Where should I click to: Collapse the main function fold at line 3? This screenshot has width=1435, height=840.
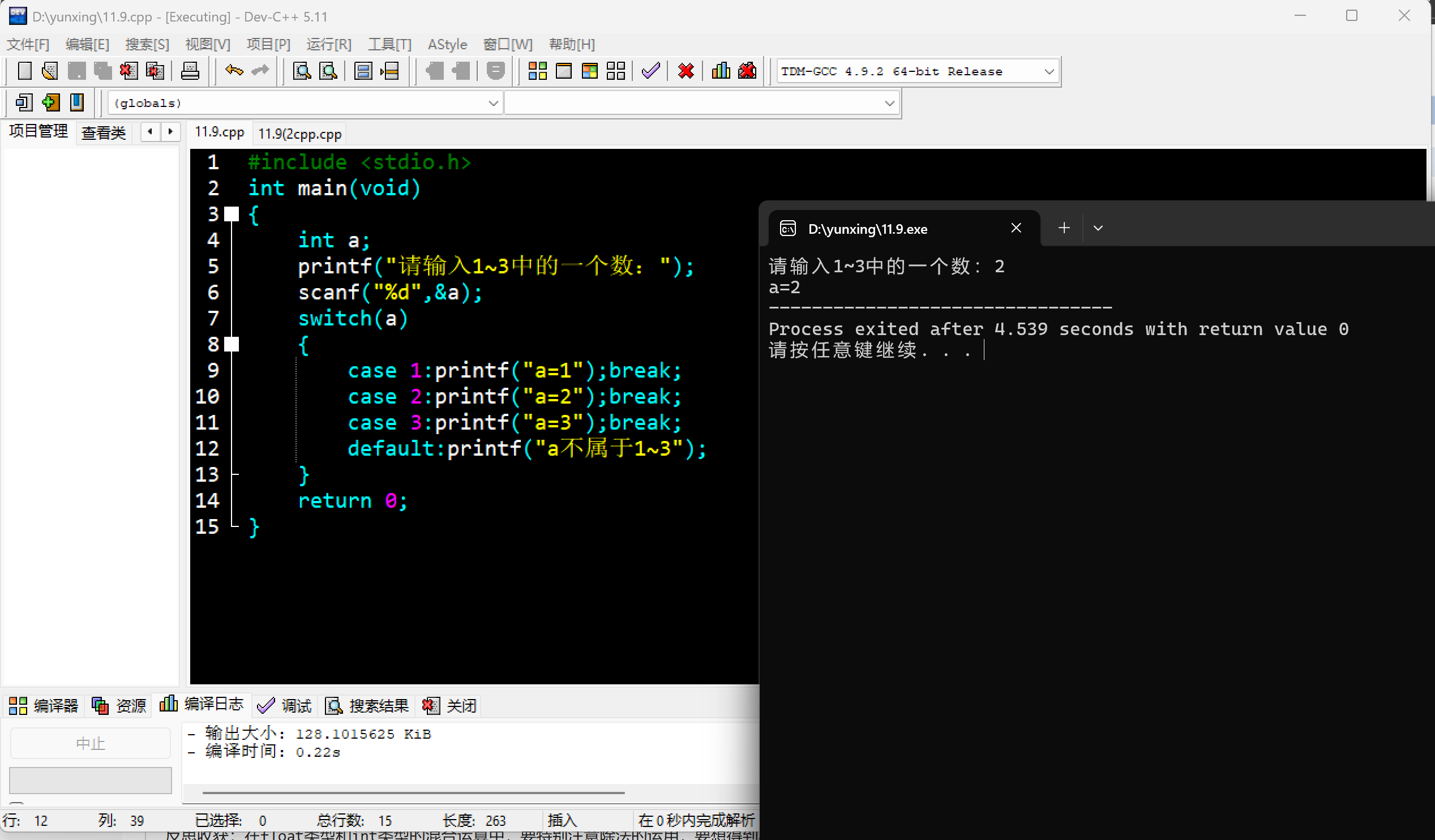pyautogui.click(x=232, y=214)
